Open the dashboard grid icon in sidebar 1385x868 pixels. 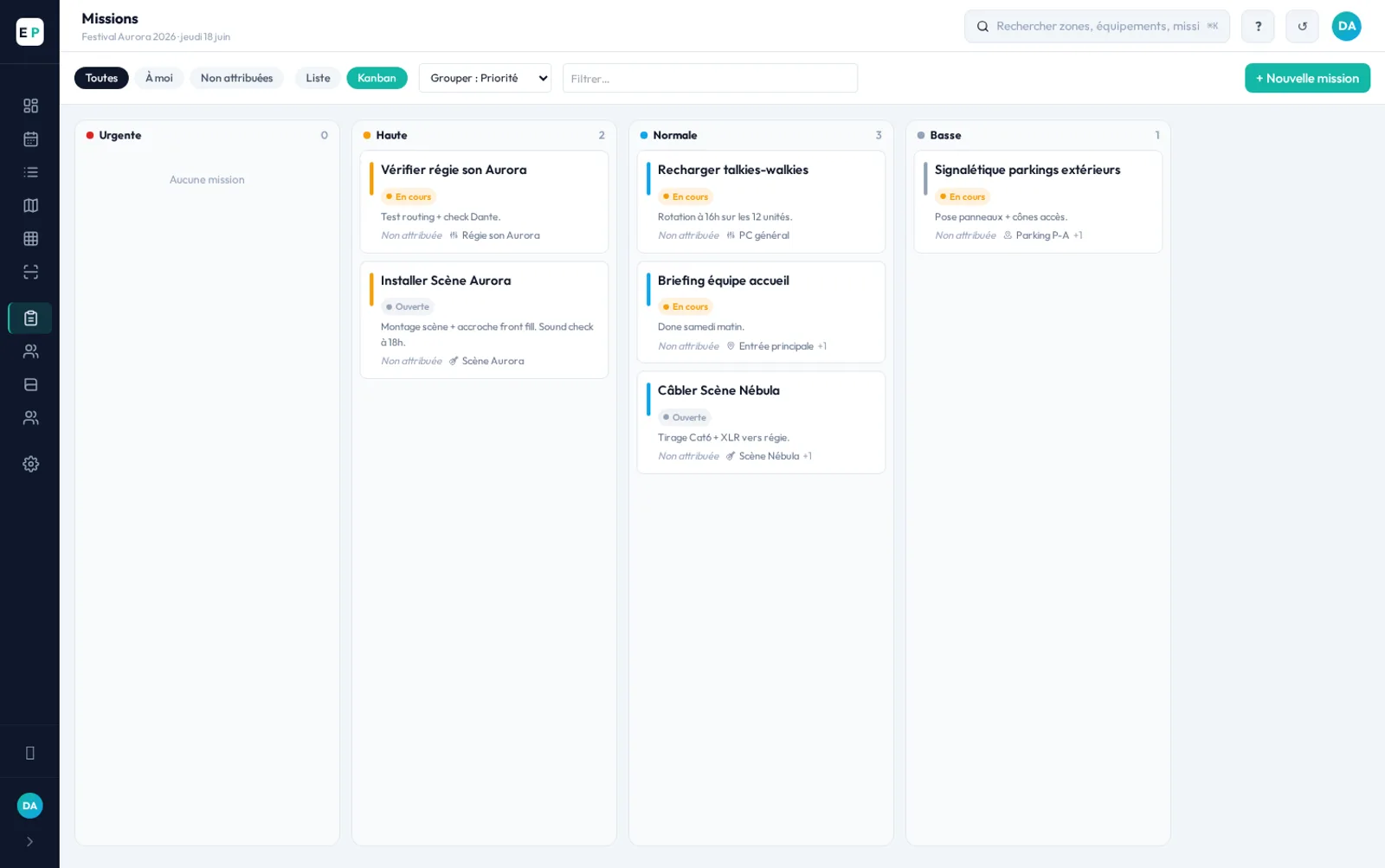tap(30, 106)
